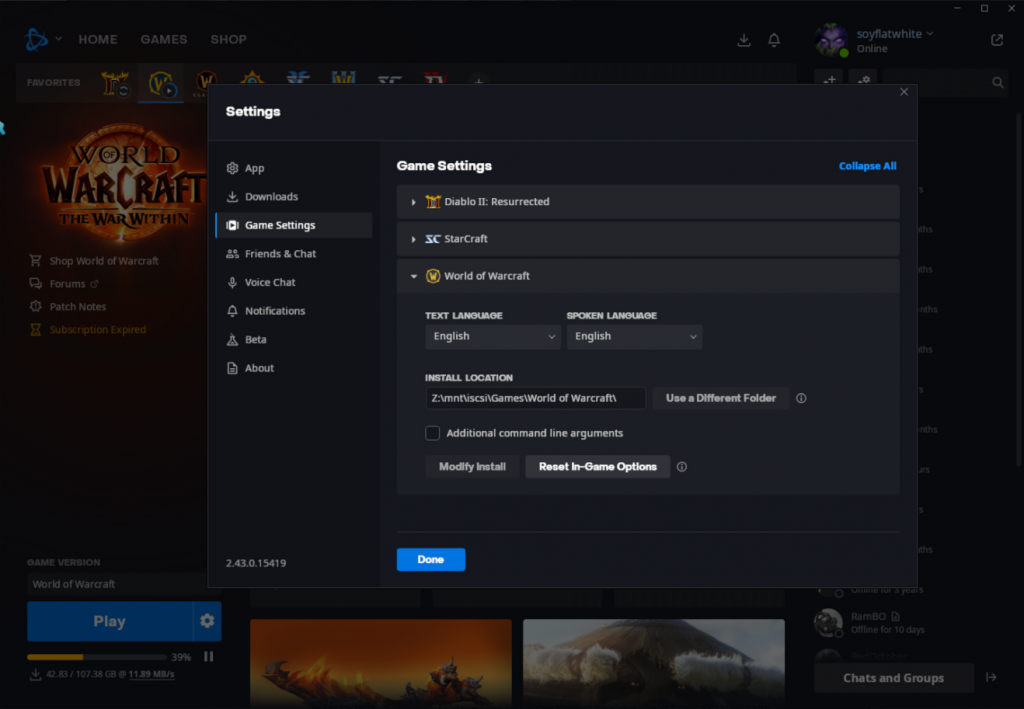1024x709 pixels.
Task: Click the Collapse All link
Action: click(867, 166)
